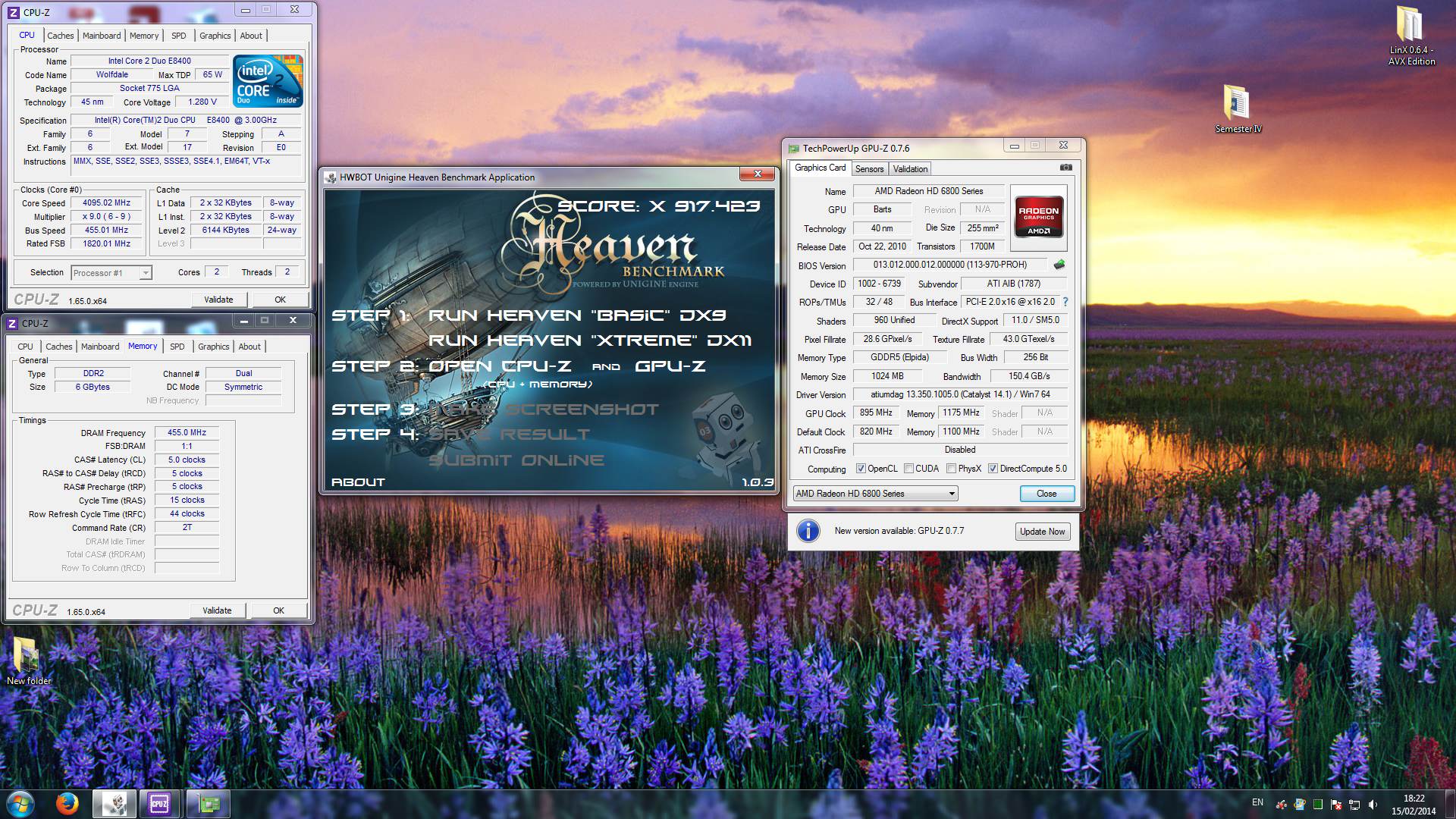
Task: Switch to GPU-Z taskbar button
Action: point(208,804)
